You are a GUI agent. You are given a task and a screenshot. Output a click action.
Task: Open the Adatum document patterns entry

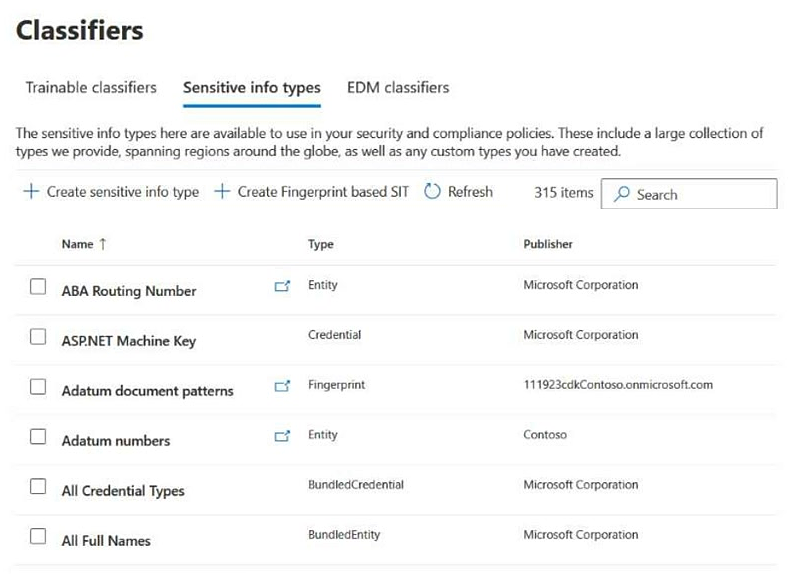click(x=148, y=391)
